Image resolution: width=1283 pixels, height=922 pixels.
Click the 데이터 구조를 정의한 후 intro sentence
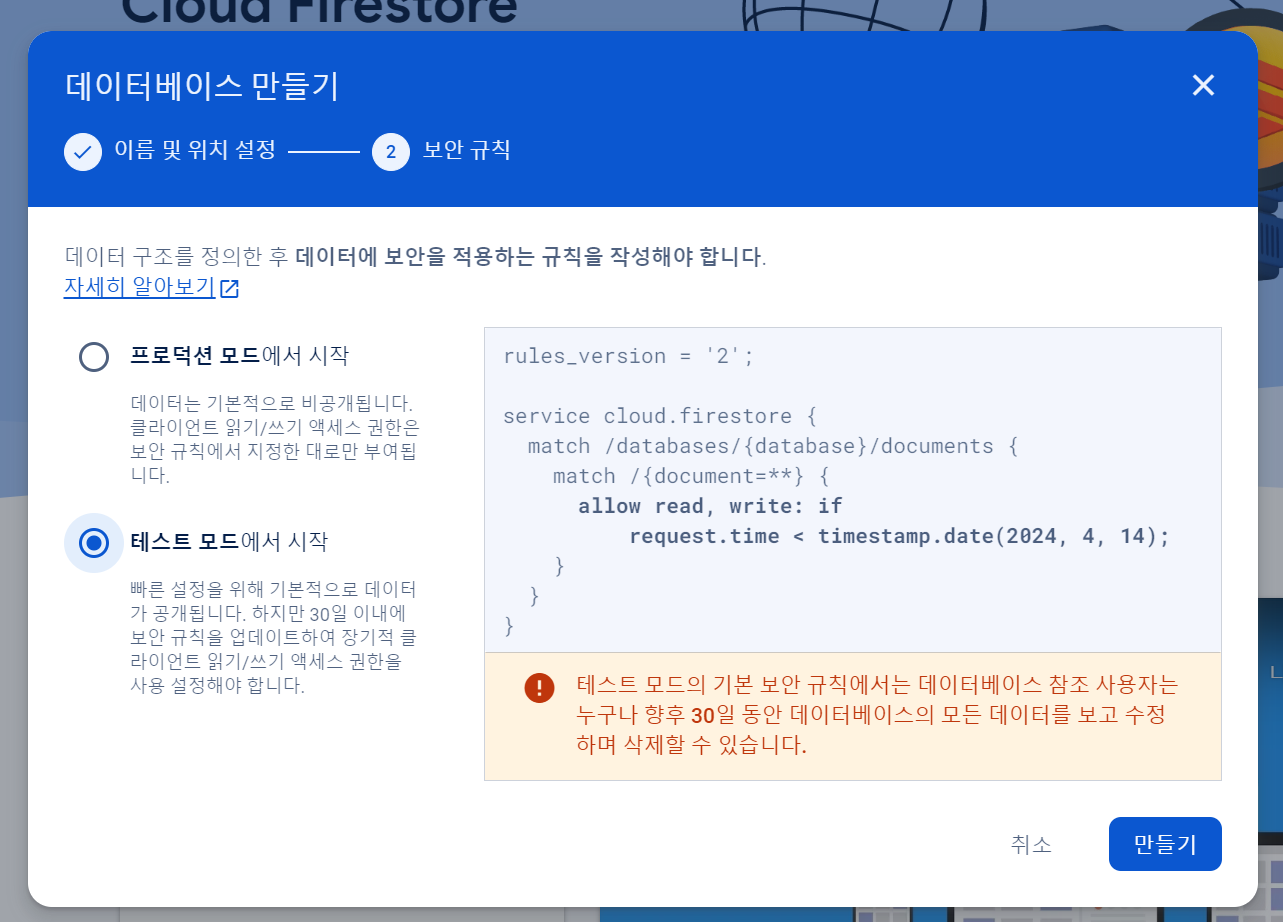click(415, 256)
